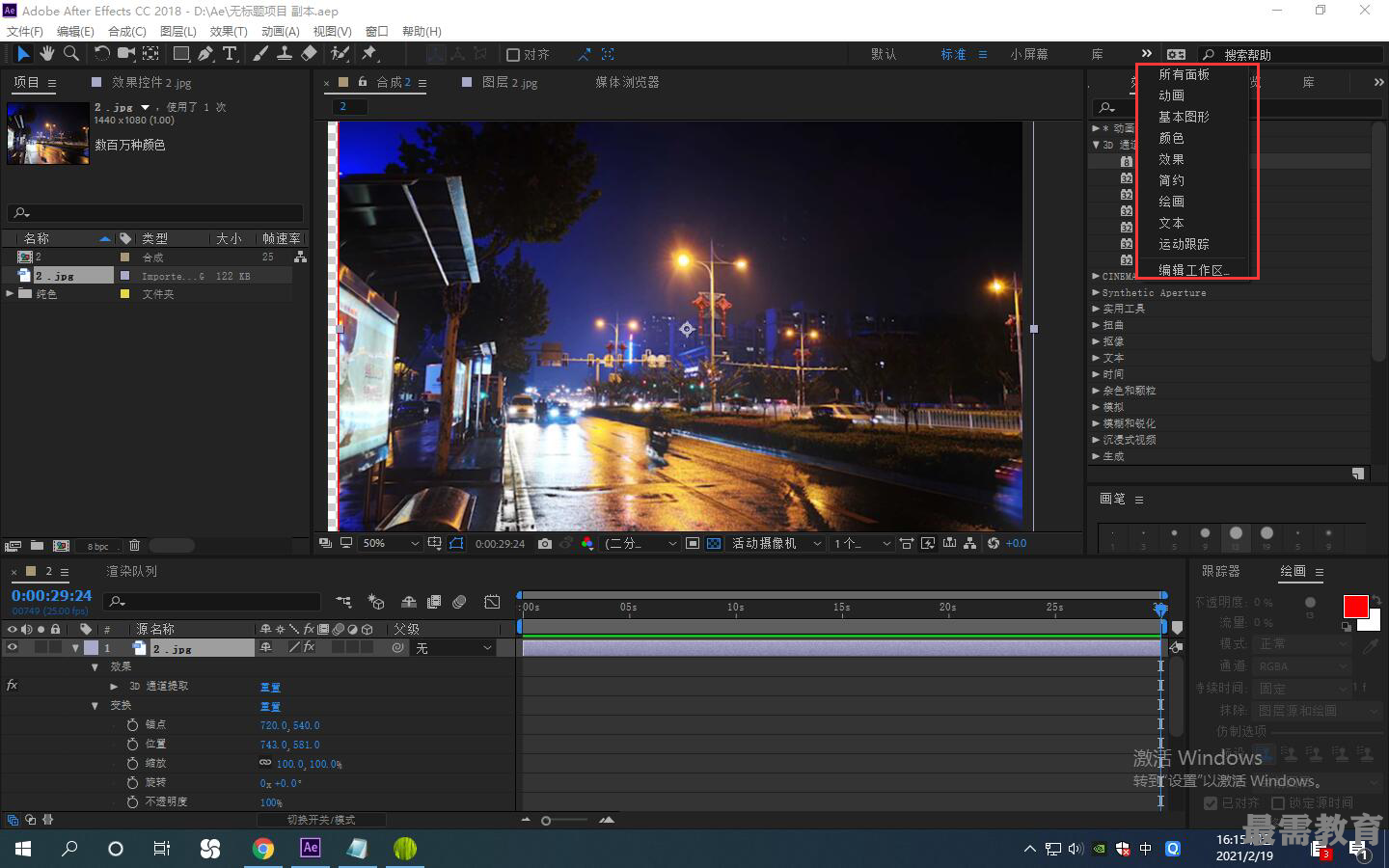Viewport: 1389px width, 868px height.
Task: Switch to 渲染队列 tab
Action: coord(131,571)
